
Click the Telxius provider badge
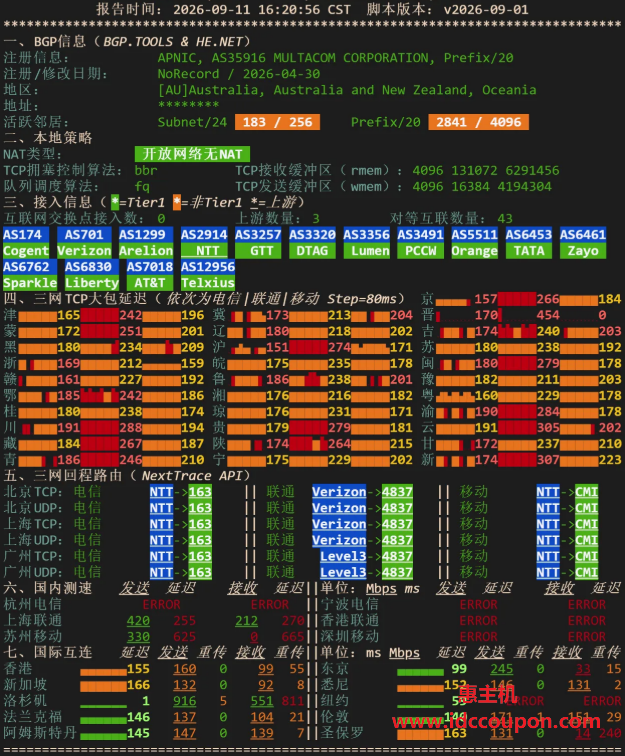point(208,283)
